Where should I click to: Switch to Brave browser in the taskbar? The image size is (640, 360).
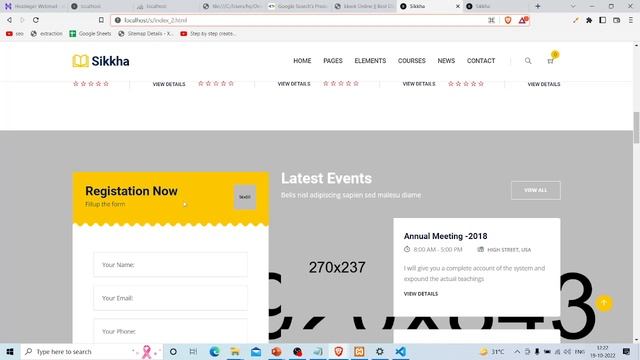tap(338, 351)
